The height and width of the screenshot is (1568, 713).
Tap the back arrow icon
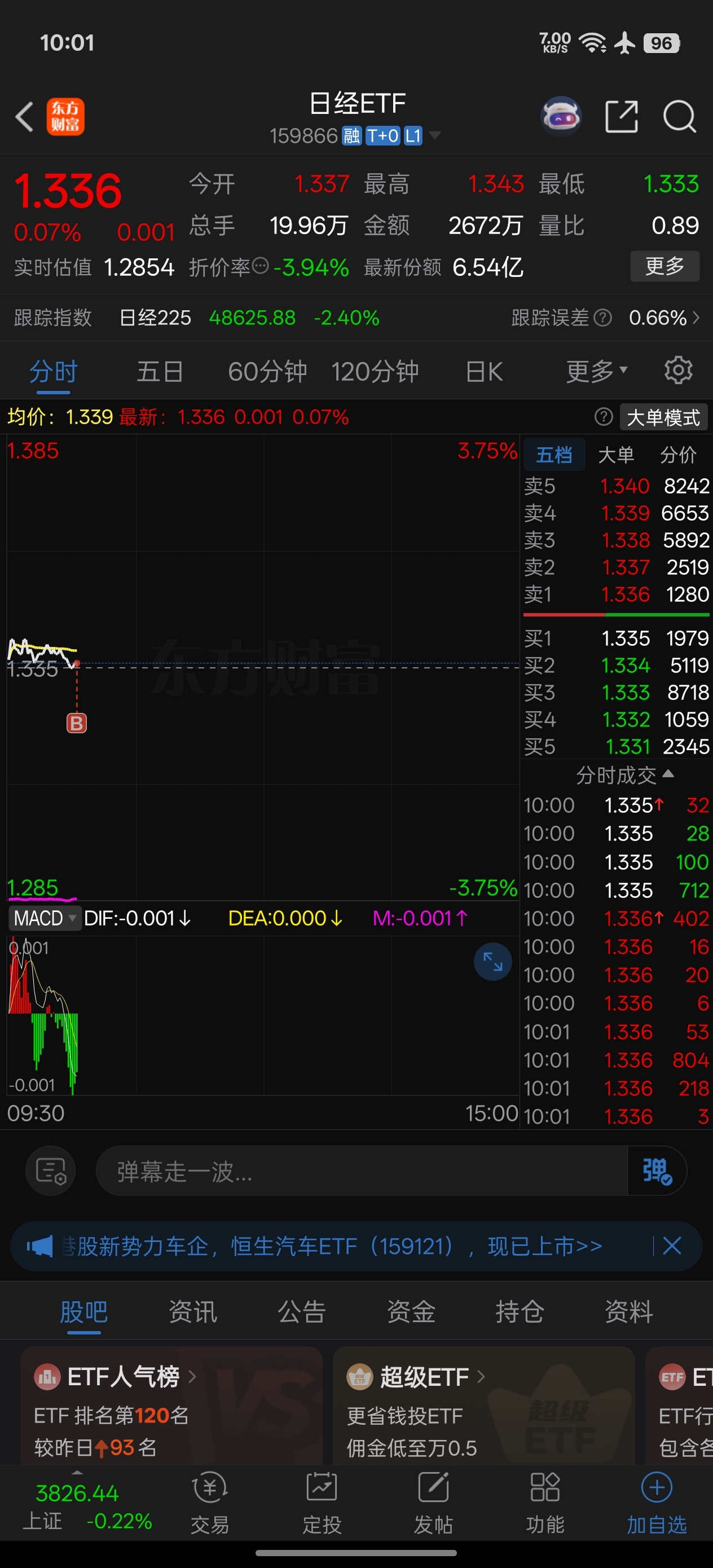[x=24, y=116]
